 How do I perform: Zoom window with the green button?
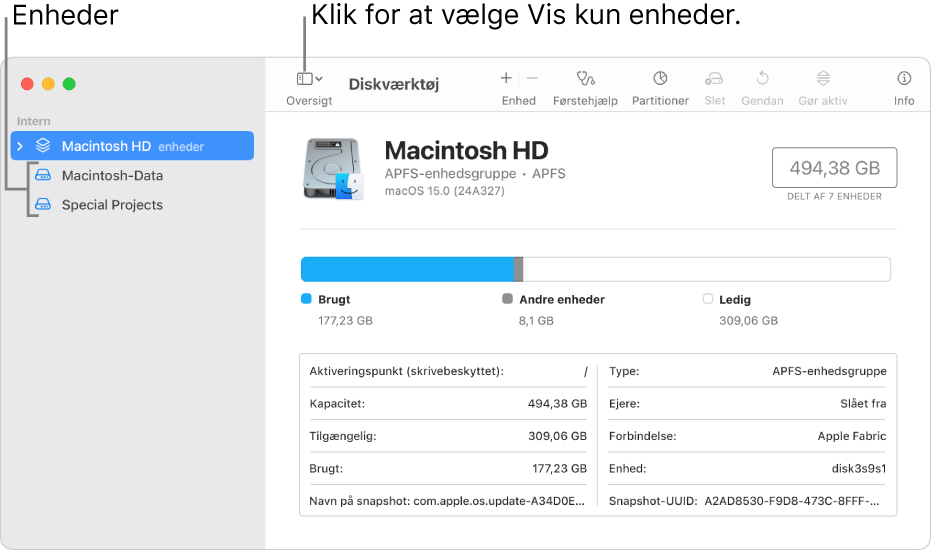pos(69,84)
